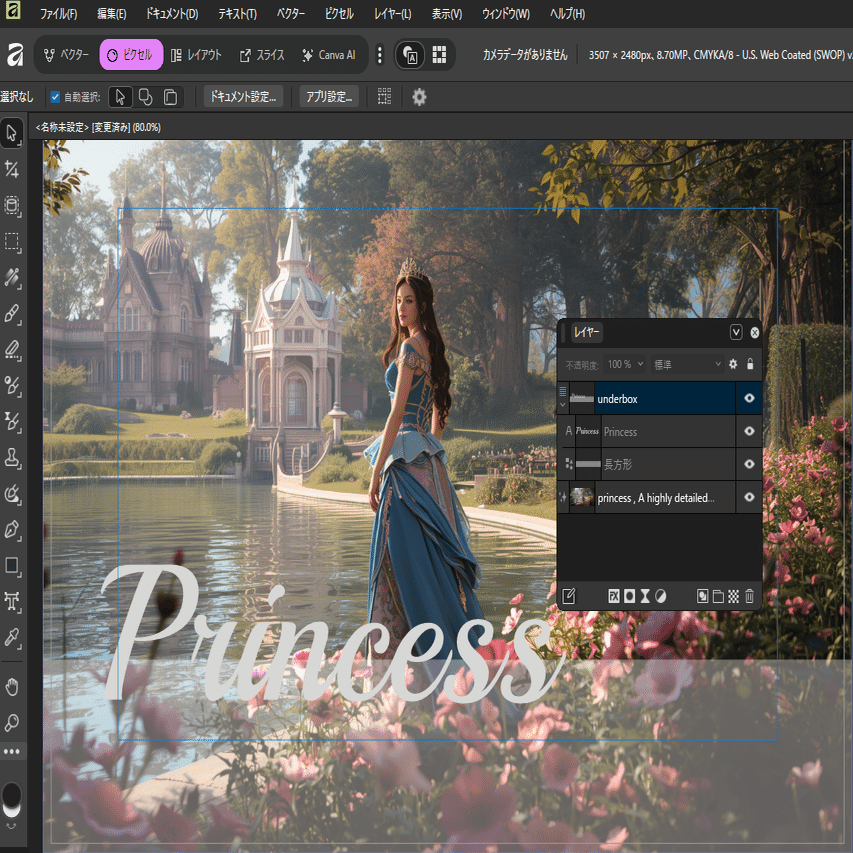Image resolution: width=853 pixels, height=853 pixels.
Task: Open the opacity 100 % dropdown
Action: point(625,364)
